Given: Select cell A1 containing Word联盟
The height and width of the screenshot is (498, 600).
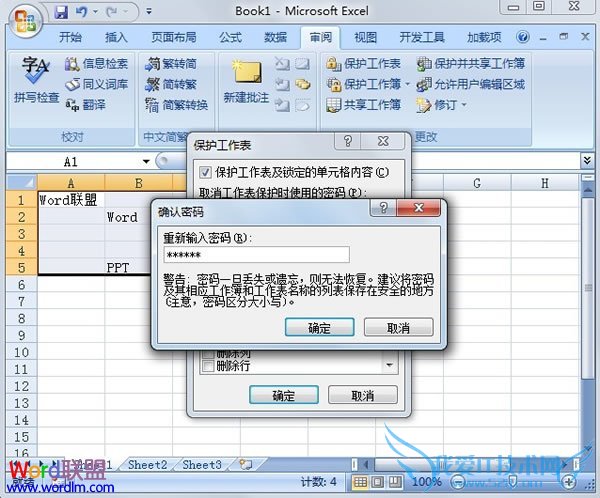Looking at the screenshot, I should (x=71, y=200).
